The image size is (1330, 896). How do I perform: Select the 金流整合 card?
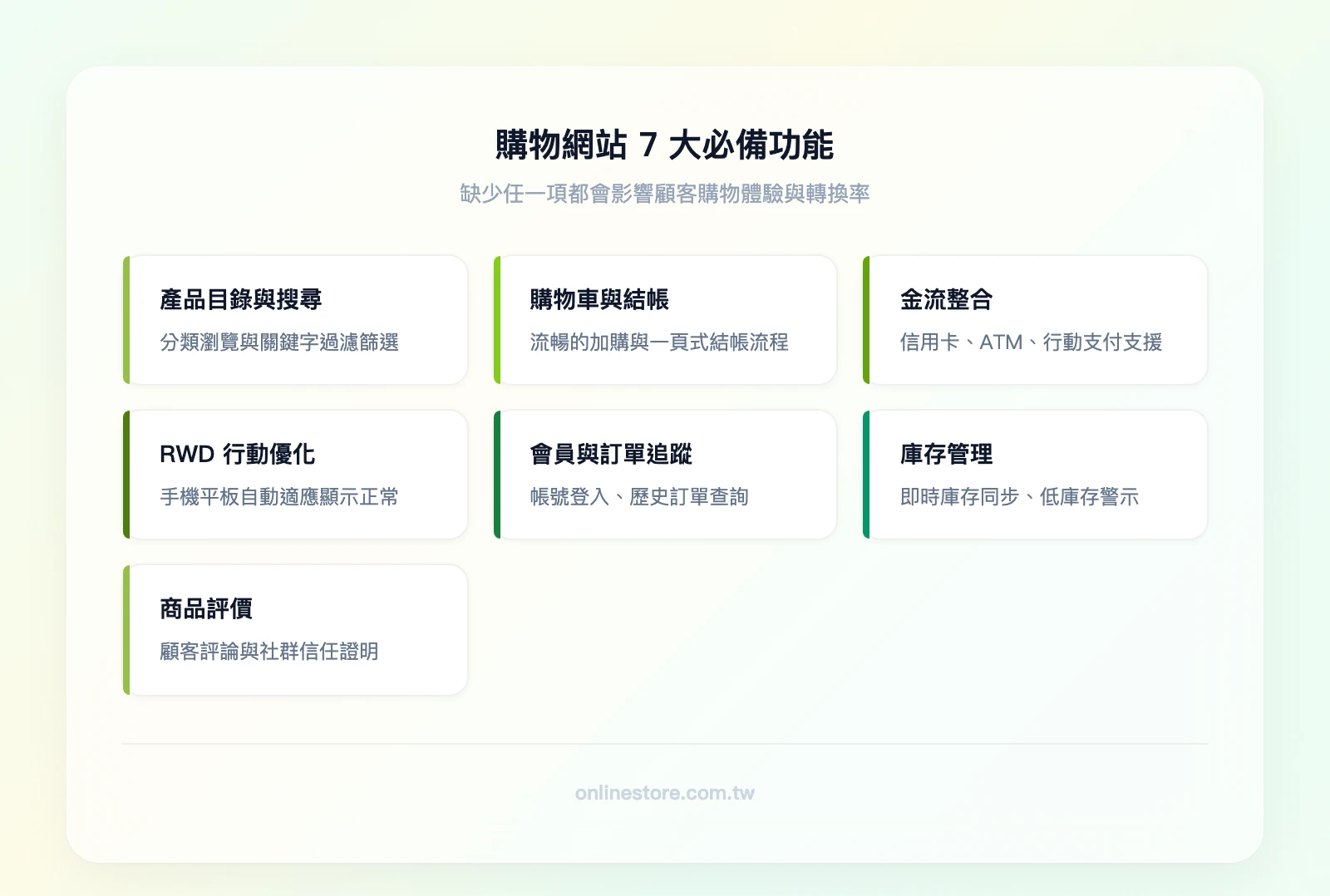(x=1034, y=320)
